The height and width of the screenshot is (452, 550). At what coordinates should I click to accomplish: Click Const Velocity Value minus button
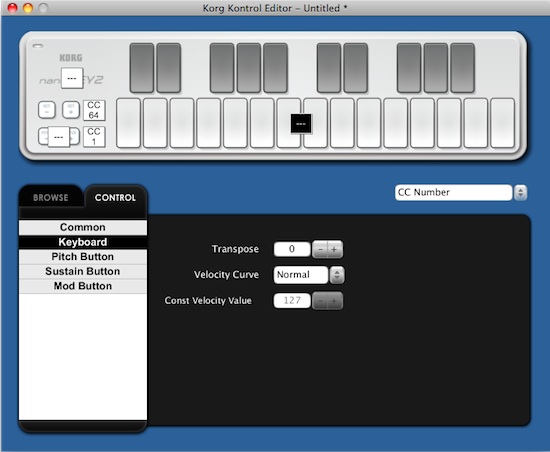tap(320, 301)
